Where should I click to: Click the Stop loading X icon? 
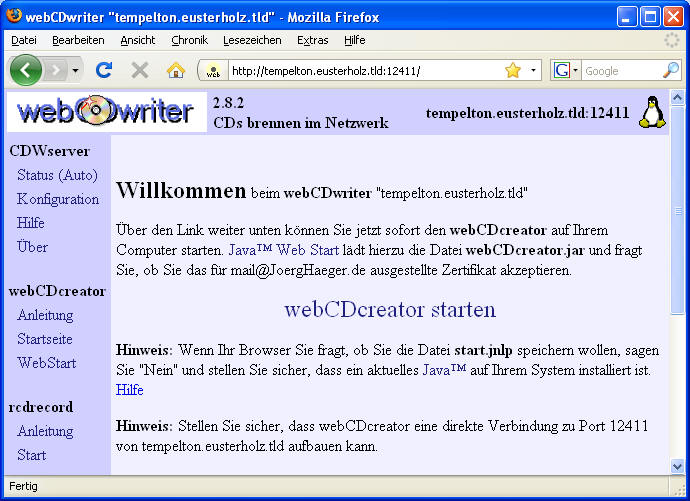[140, 70]
